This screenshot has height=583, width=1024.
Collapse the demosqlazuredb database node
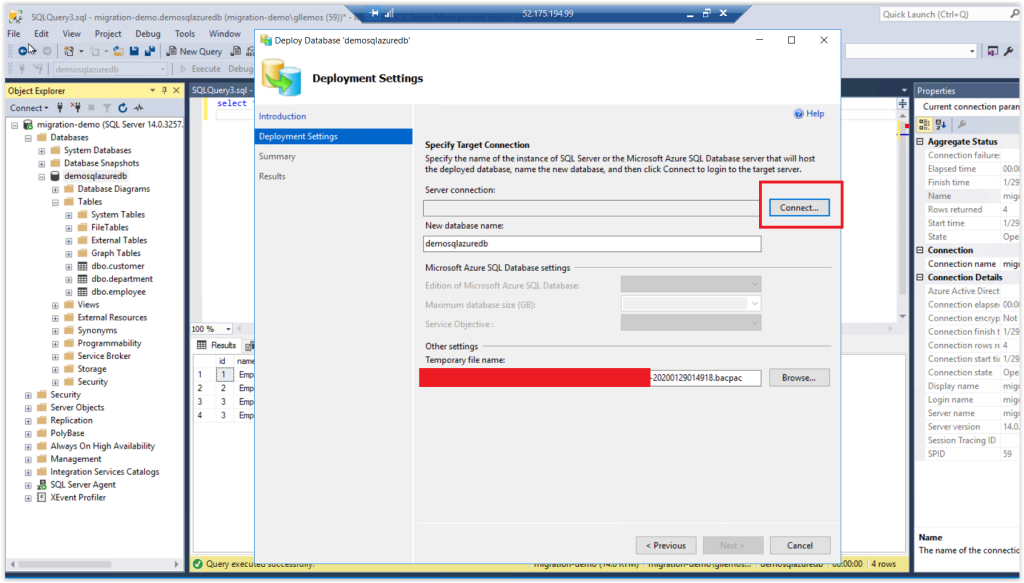point(42,176)
